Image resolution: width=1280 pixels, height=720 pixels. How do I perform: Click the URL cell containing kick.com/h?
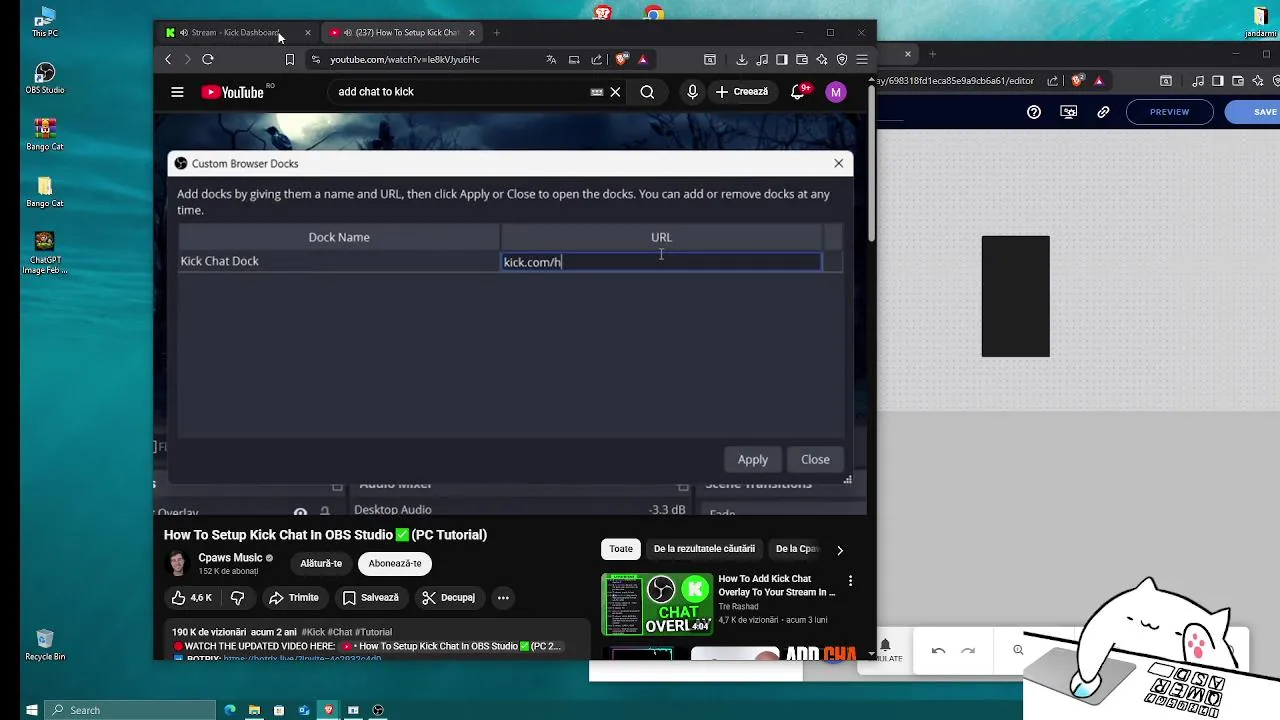click(661, 262)
